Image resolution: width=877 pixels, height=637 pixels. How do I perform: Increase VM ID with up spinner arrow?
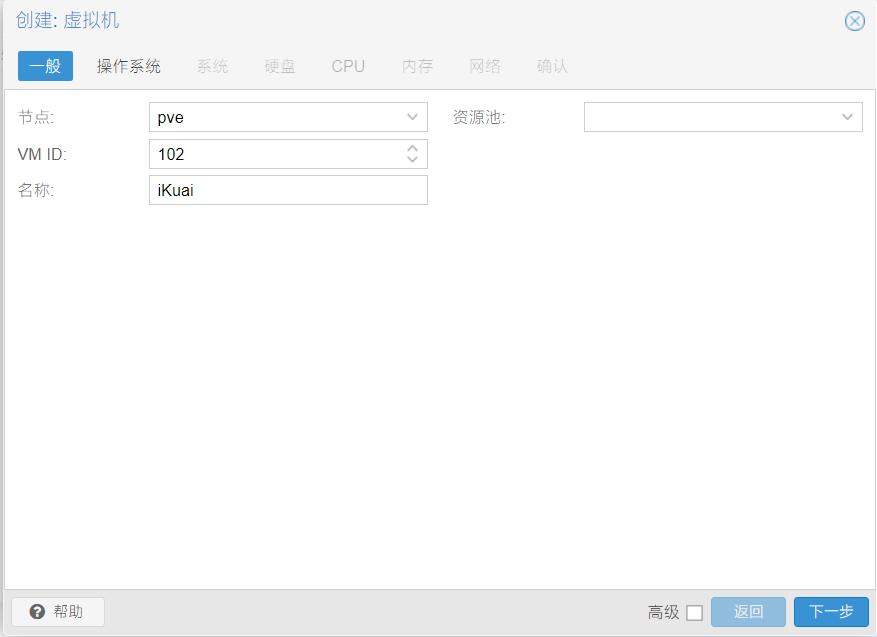pos(412,149)
